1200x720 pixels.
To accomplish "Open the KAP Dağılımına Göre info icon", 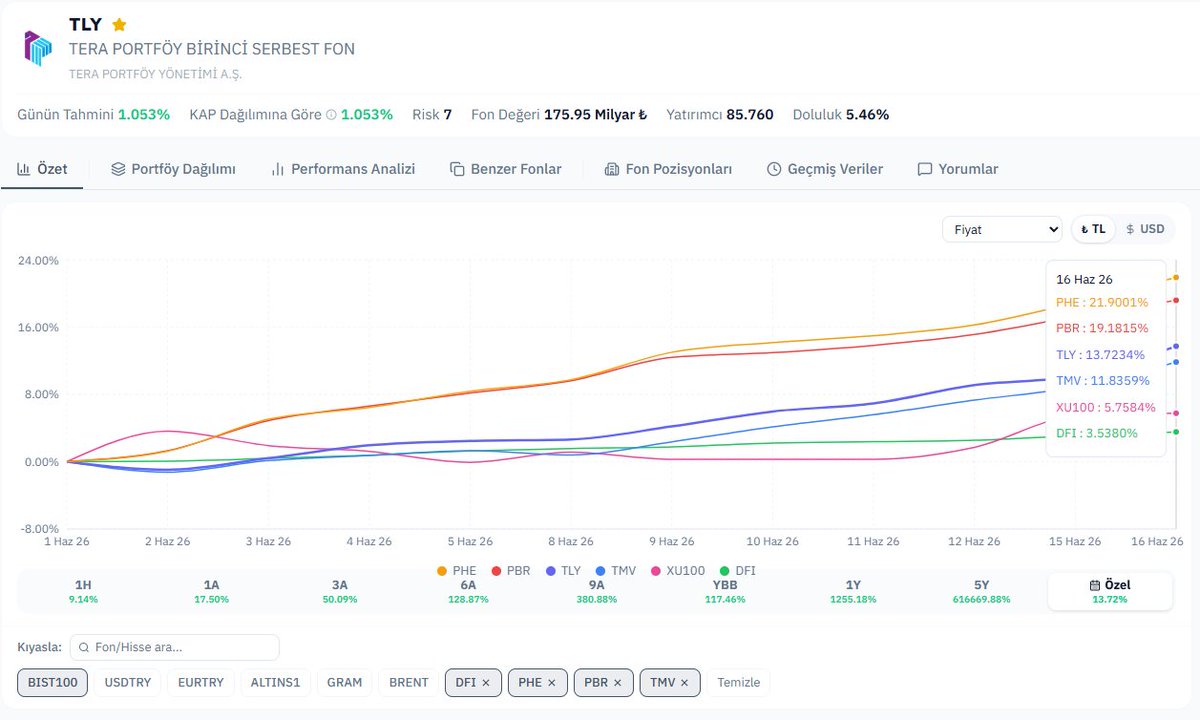I will [331, 115].
